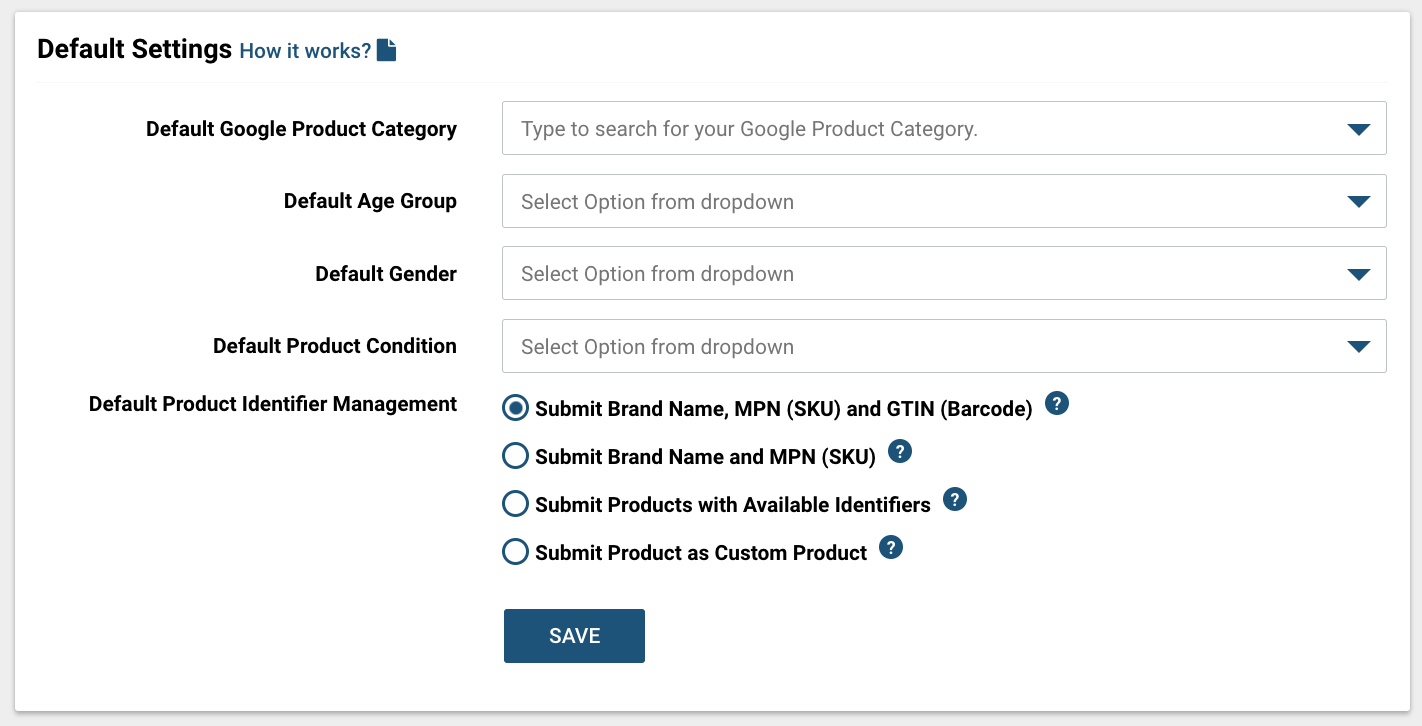Click the Default Settings heading
Screen dimensions: 1422x726
(x=135, y=49)
